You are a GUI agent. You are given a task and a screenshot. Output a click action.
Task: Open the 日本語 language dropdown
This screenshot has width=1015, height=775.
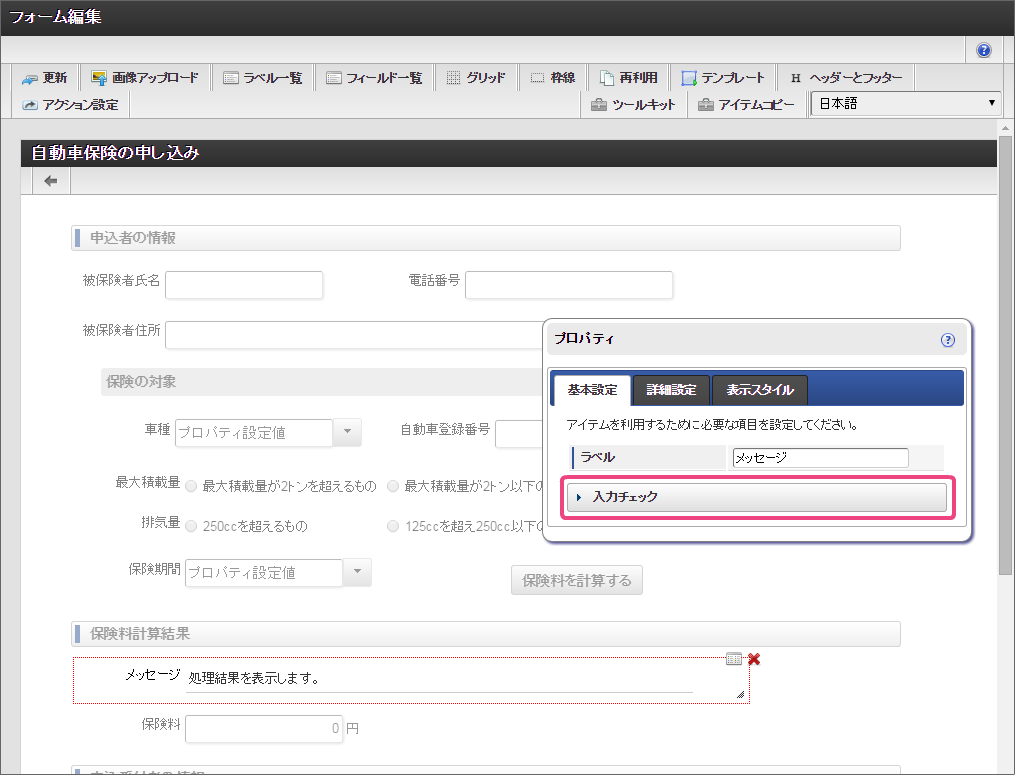coord(906,103)
